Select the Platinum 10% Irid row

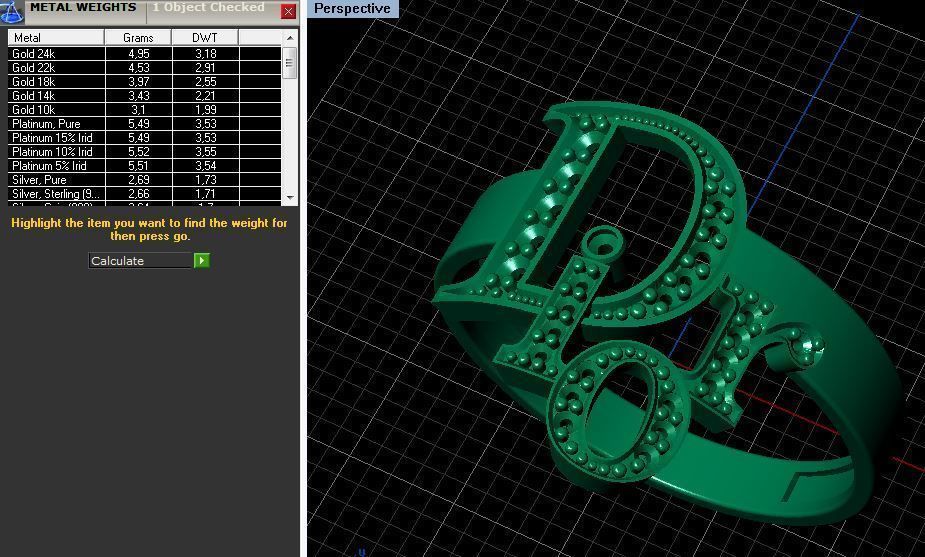tap(145, 152)
